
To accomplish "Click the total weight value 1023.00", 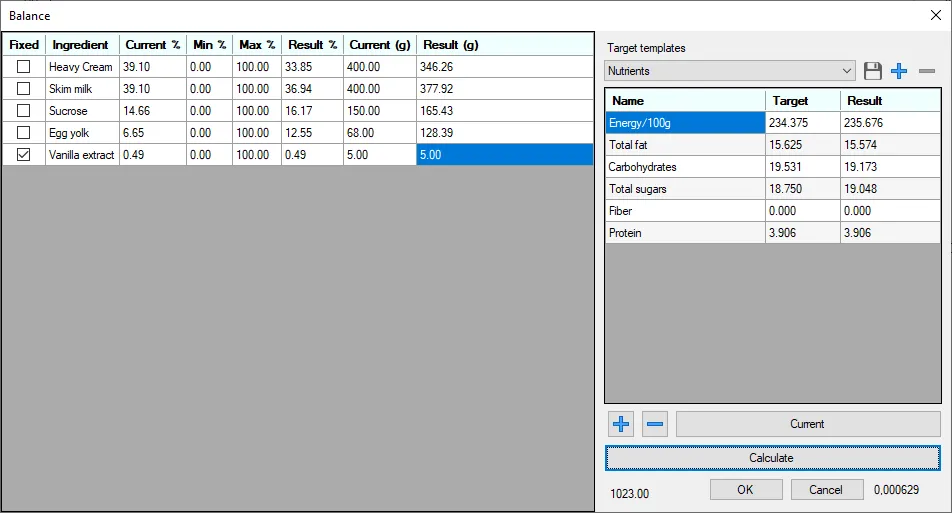I will (630, 494).
